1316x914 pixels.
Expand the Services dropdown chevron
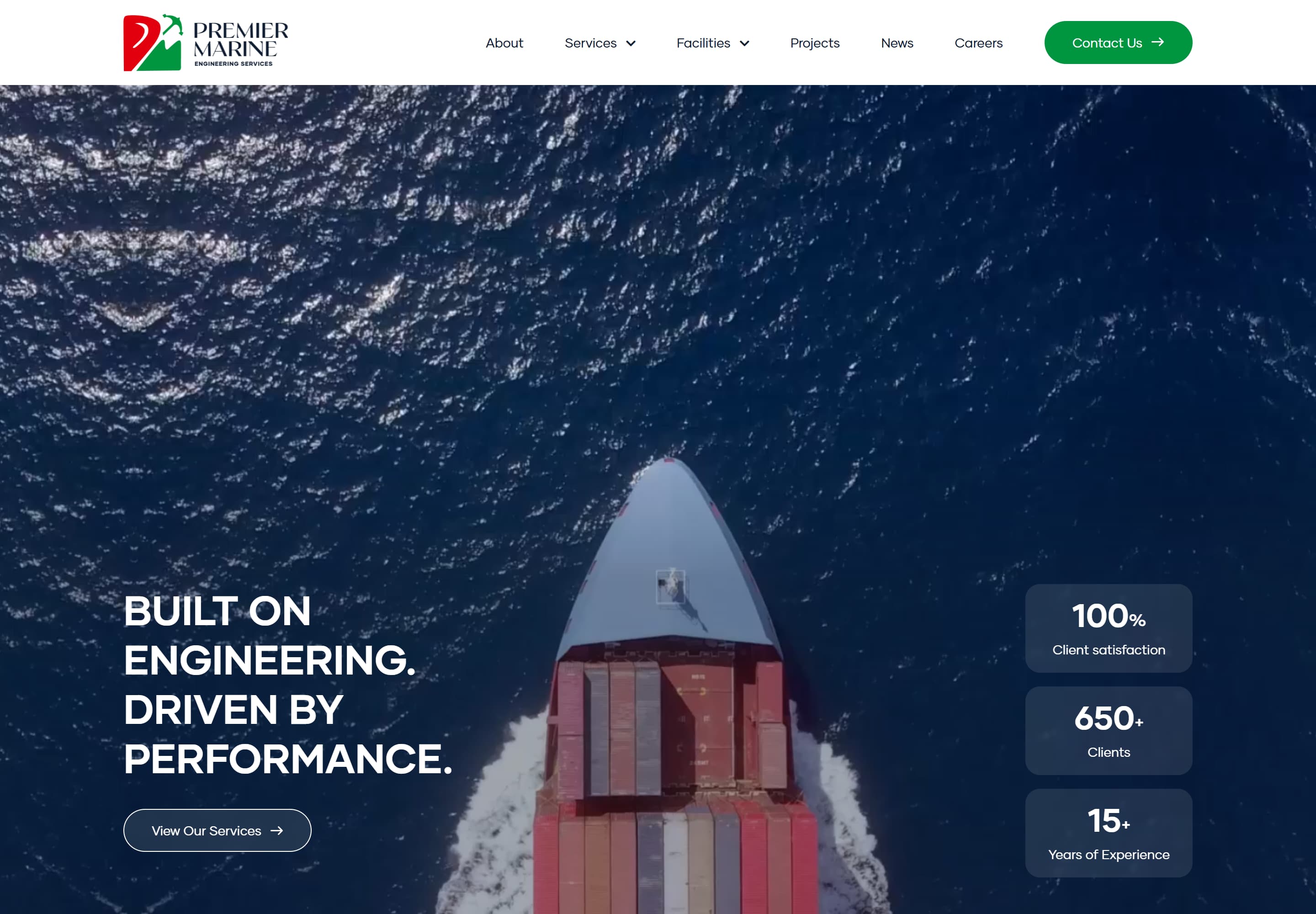pos(631,43)
